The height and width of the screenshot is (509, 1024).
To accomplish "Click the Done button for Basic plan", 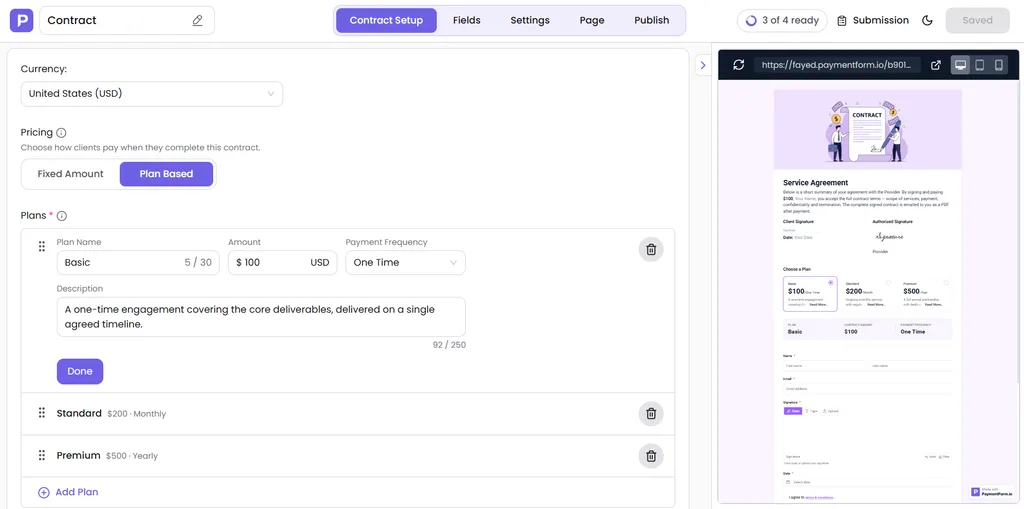I will pos(80,371).
